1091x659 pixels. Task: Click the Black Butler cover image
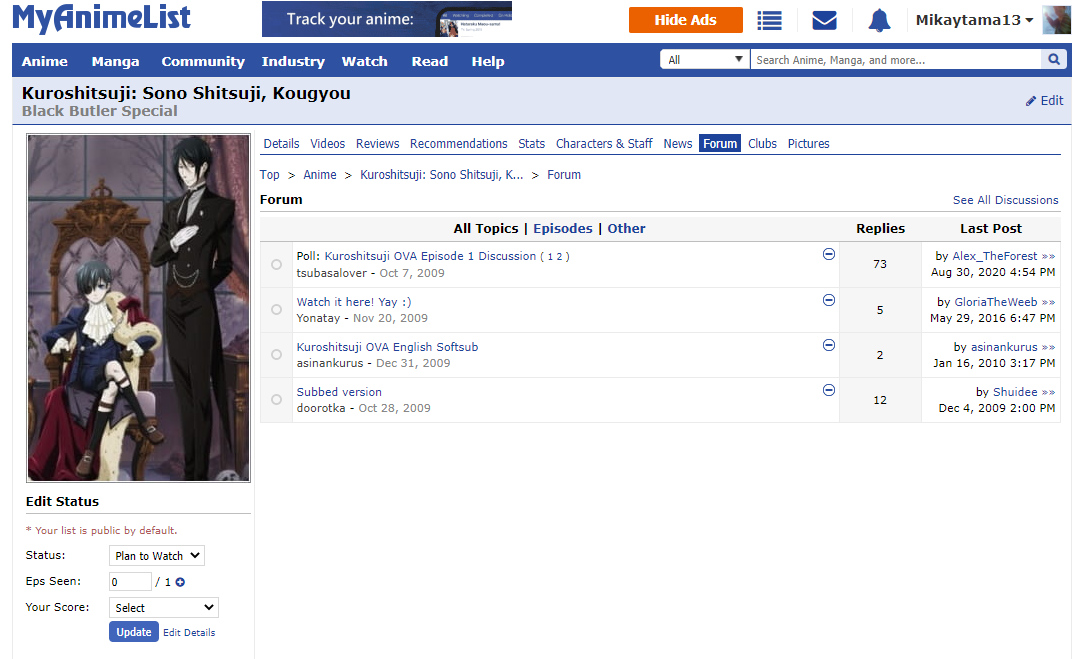click(139, 308)
